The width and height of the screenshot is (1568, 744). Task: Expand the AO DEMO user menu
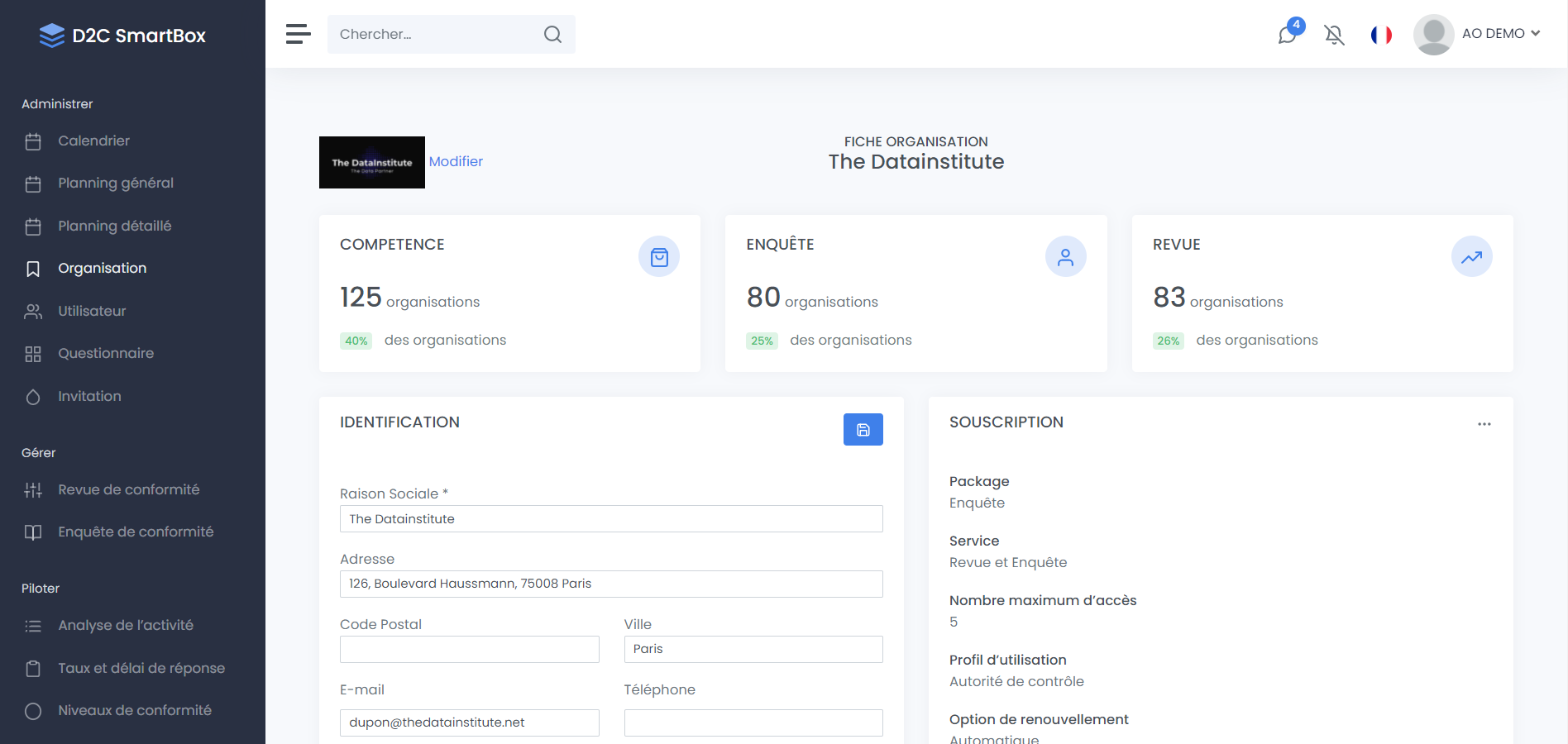point(1478,34)
